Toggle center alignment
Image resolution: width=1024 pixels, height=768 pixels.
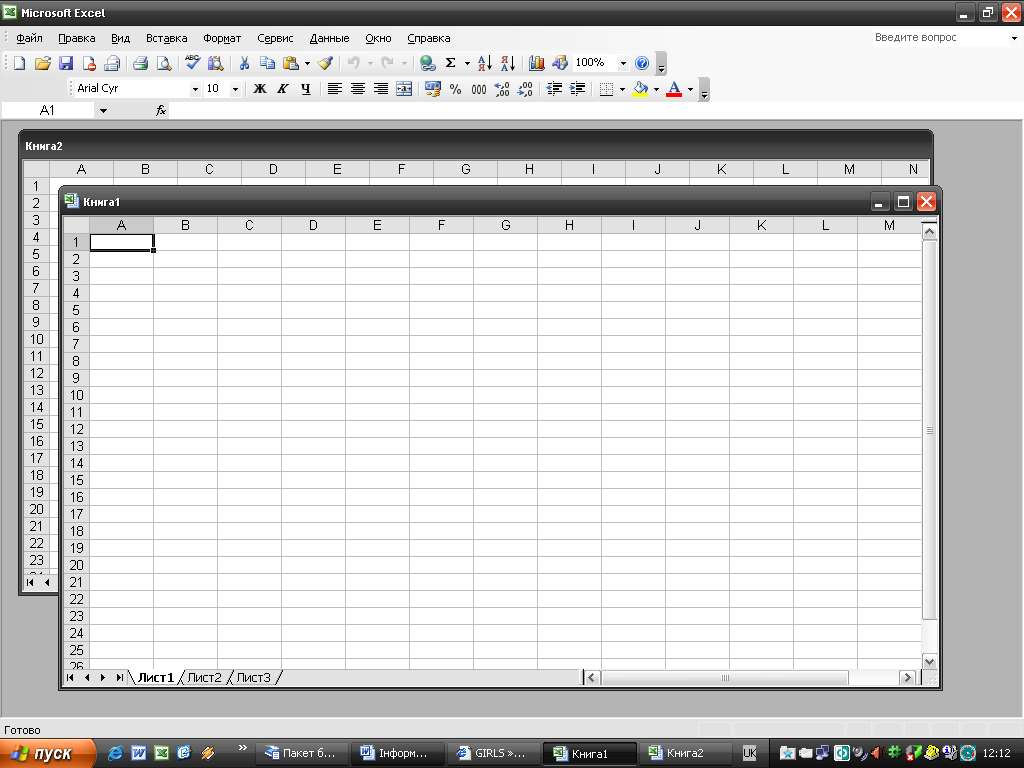[358, 89]
